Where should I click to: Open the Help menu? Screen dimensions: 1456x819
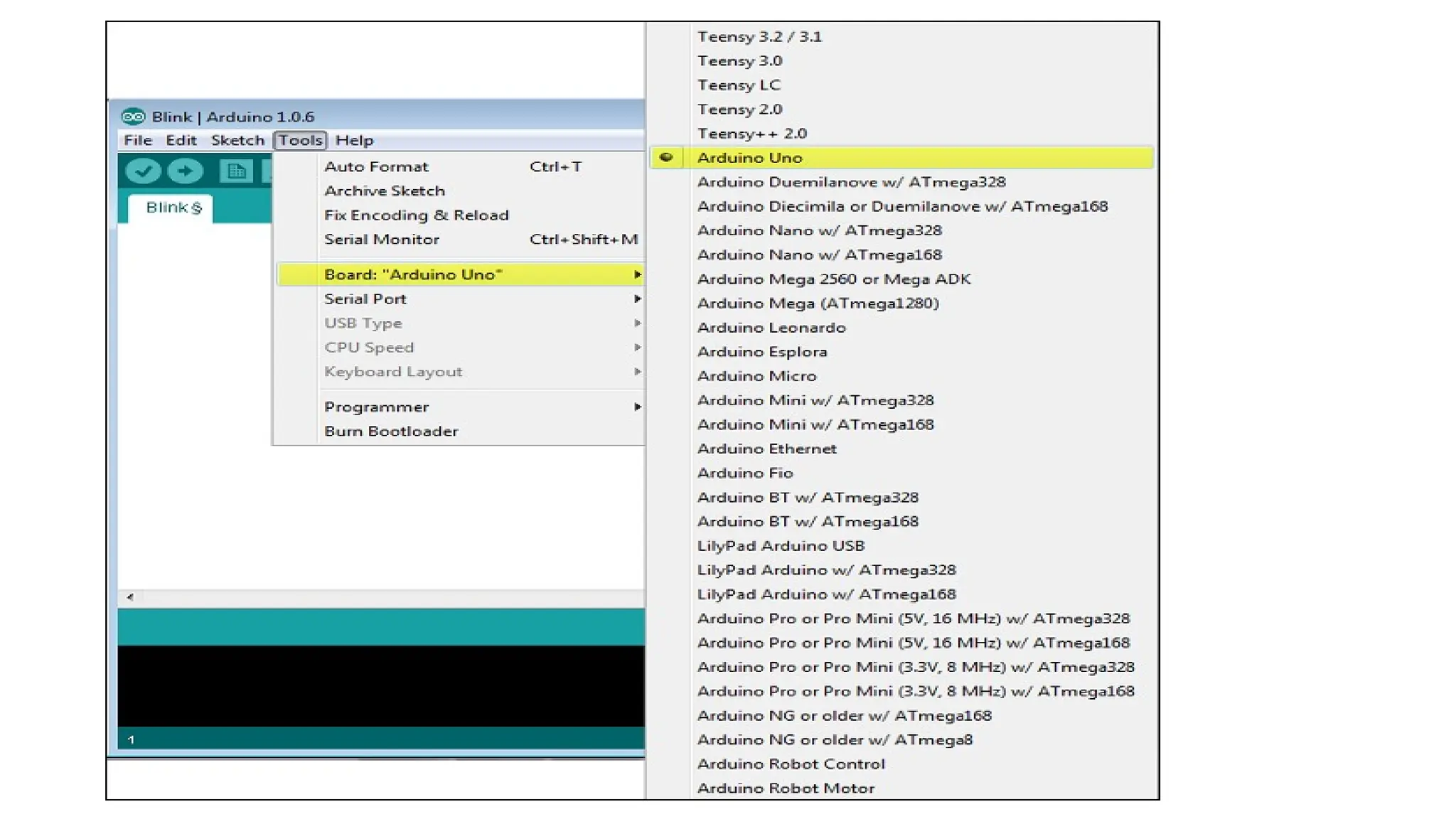click(354, 140)
